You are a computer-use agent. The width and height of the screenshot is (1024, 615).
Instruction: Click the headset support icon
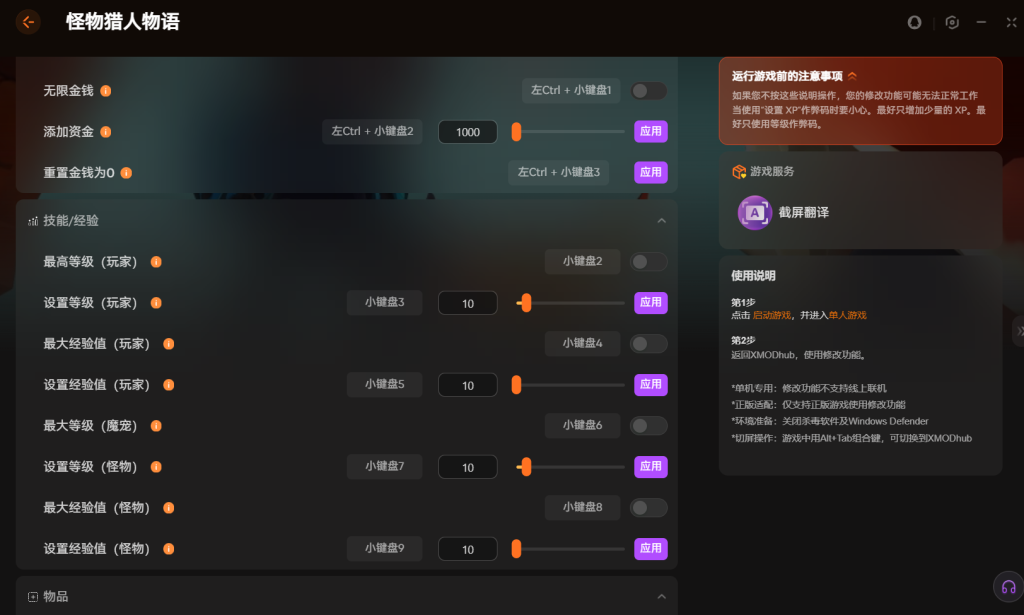point(1008,587)
